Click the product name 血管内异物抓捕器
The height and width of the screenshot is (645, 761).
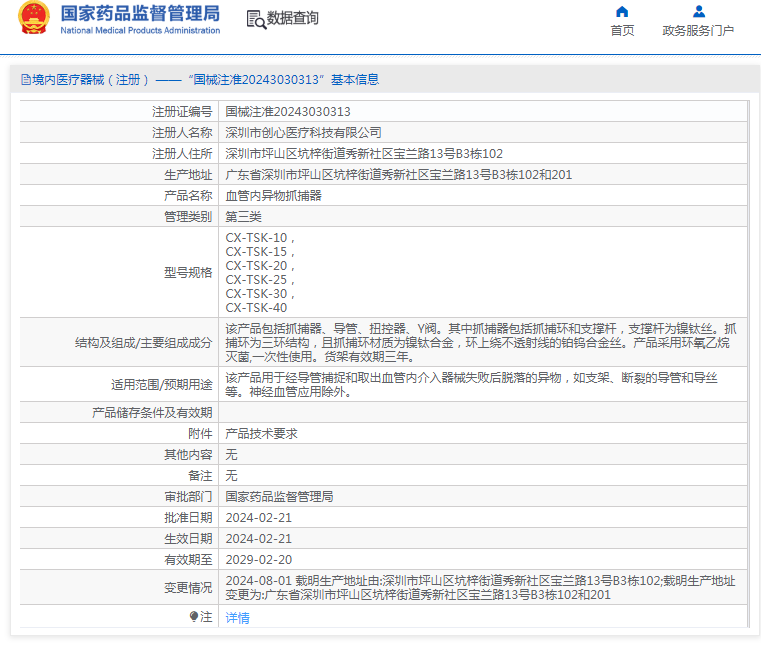(x=274, y=196)
